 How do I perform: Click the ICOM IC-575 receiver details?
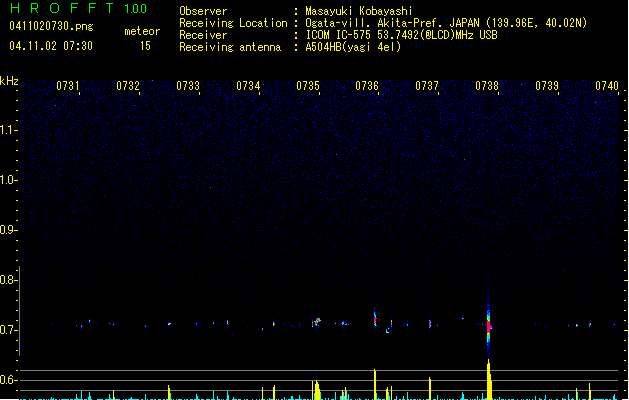click(x=401, y=35)
